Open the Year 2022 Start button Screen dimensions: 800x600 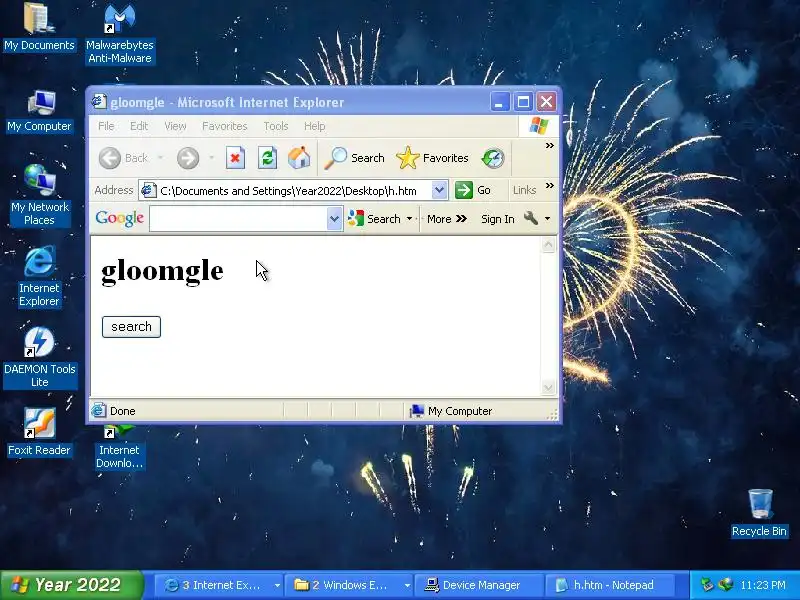click(71, 585)
